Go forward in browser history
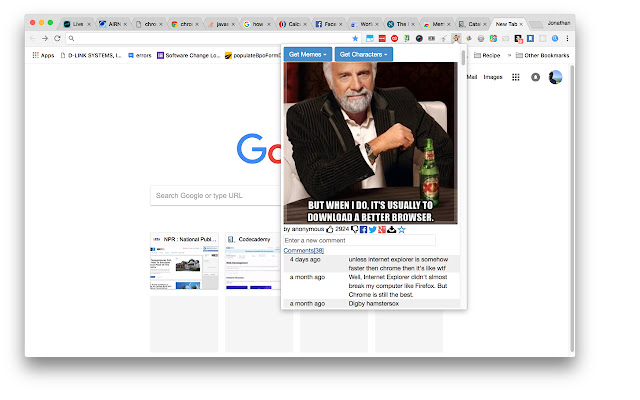 pos(45,38)
